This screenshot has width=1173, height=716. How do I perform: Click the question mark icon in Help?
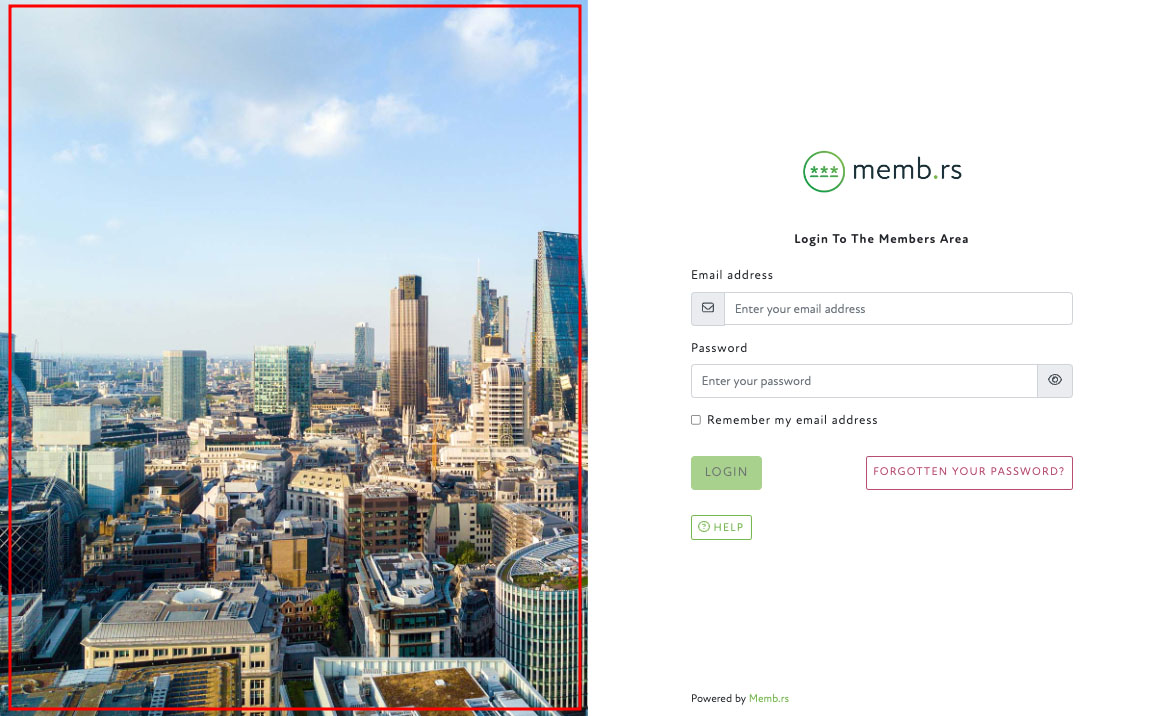coord(703,527)
